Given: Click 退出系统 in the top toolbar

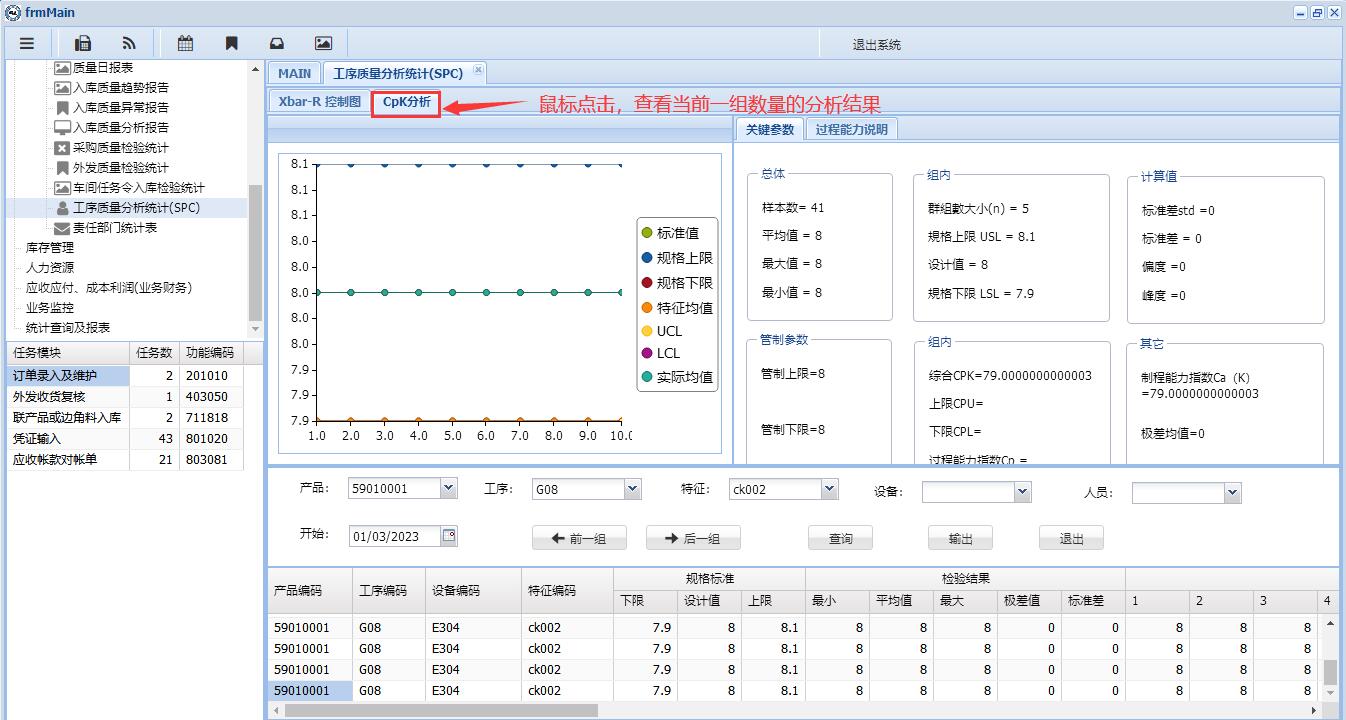Looking at the screenshot, I should (876, 45).
